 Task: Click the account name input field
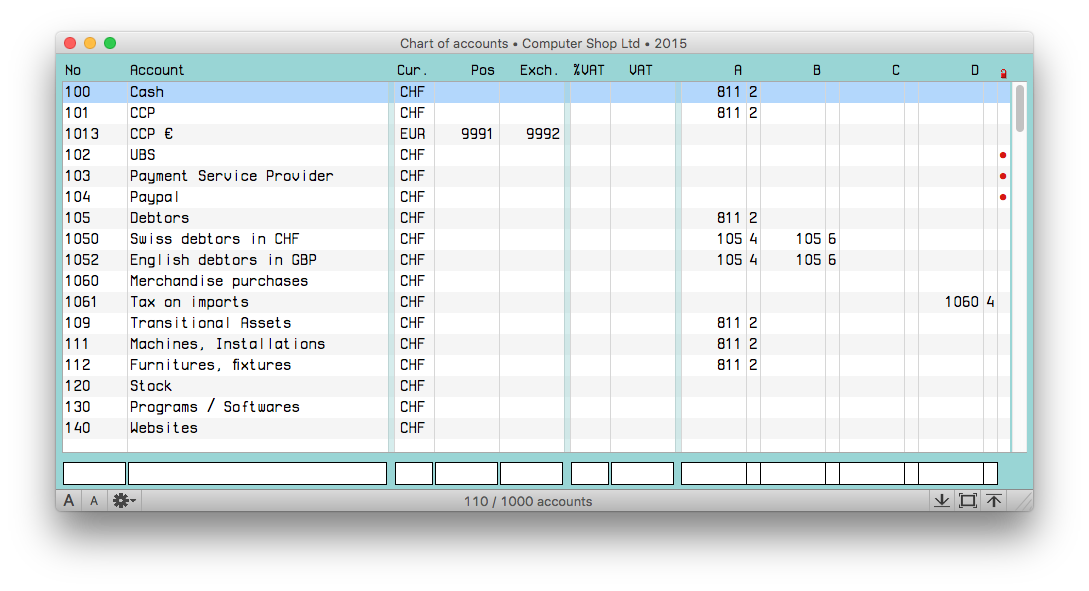[x=258, y=474]
